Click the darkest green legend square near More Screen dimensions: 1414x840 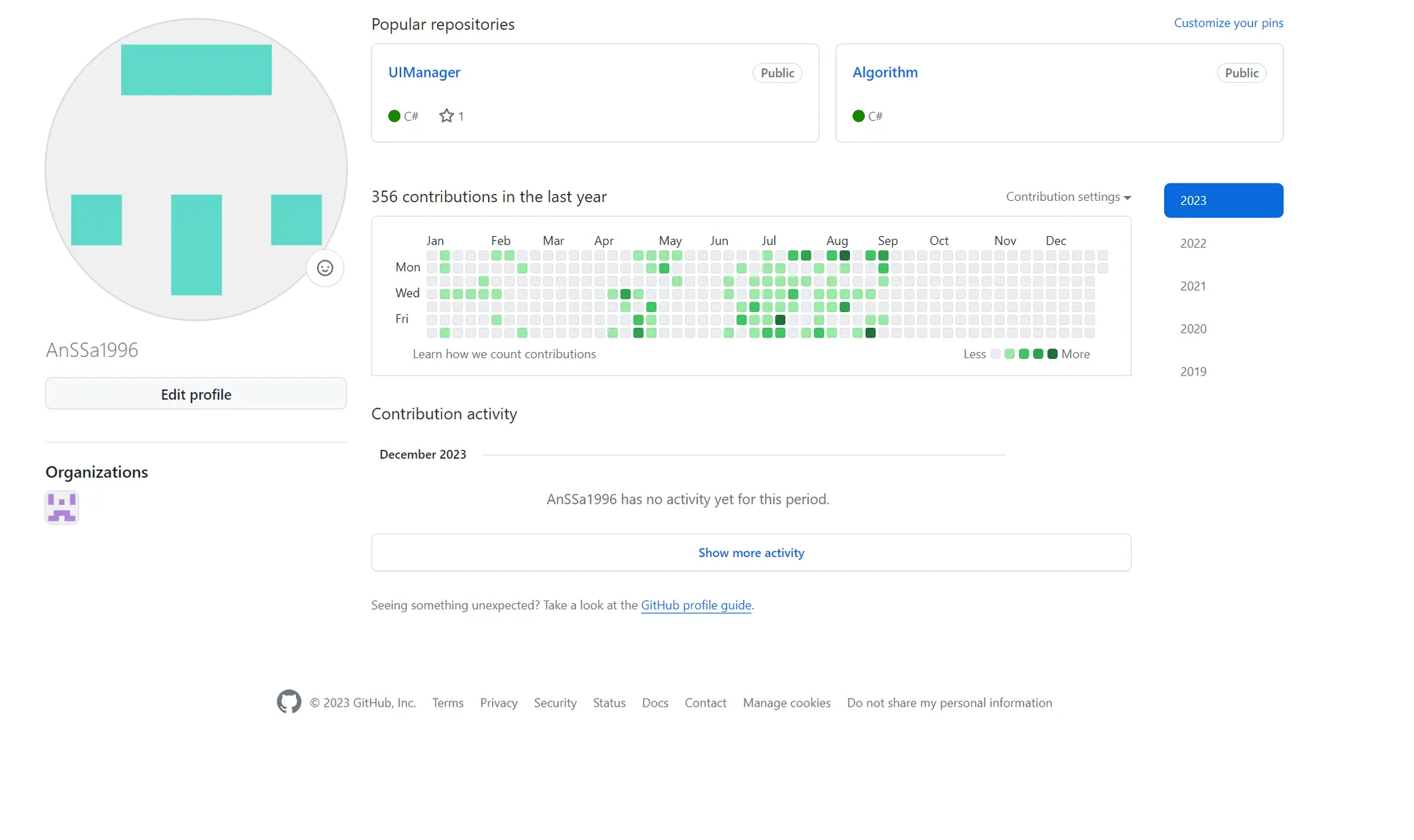(1052, 354)
